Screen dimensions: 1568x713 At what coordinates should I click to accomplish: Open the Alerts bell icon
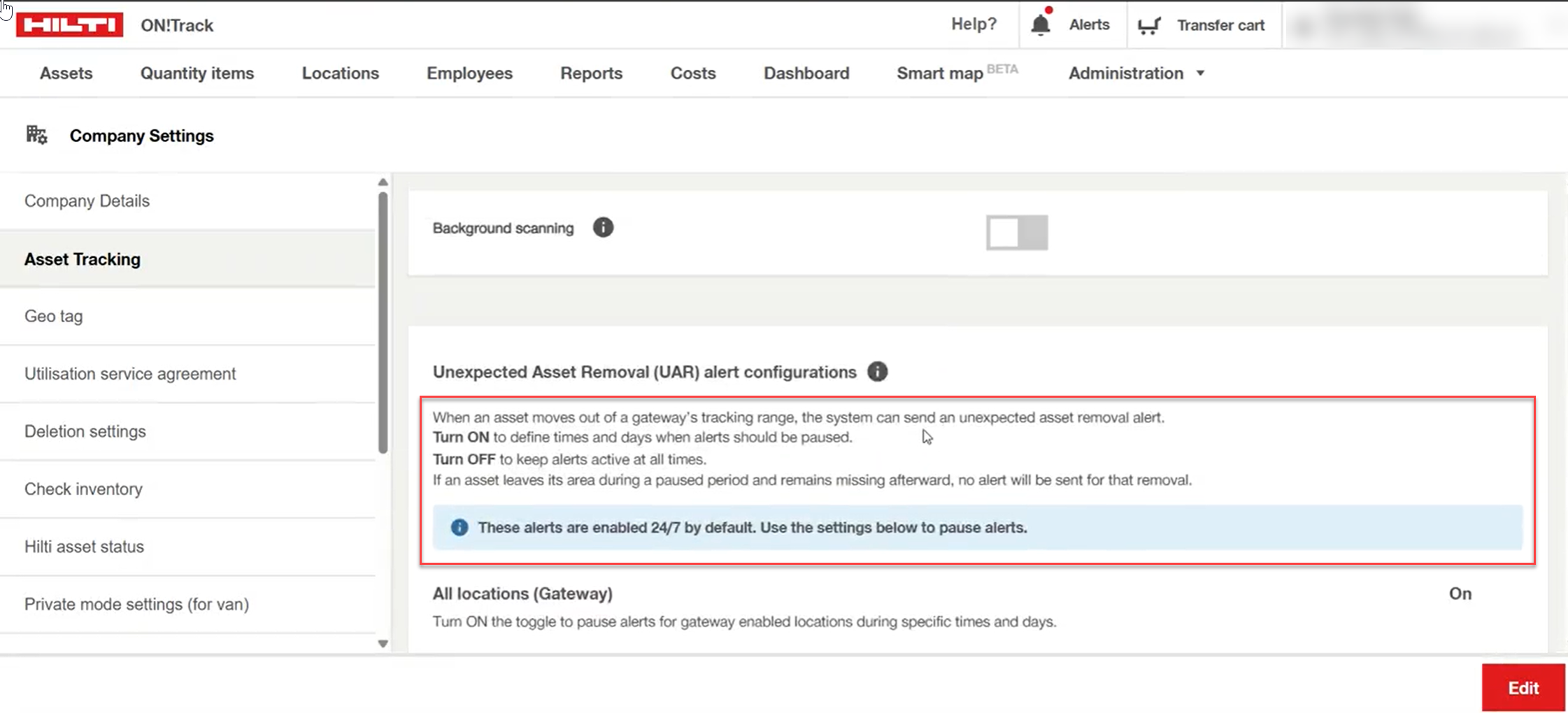coord(1041,24)
